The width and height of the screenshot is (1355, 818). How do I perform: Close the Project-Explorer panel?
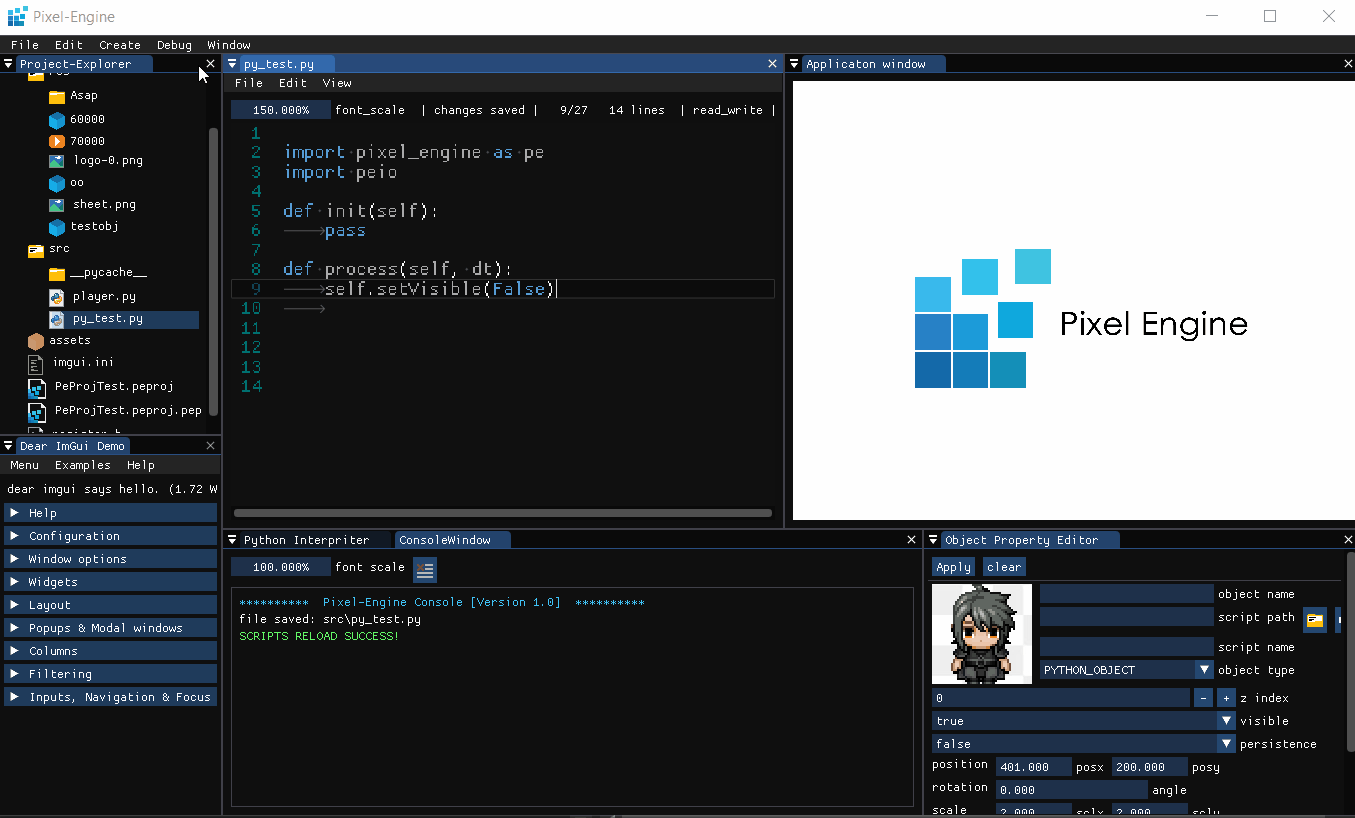pyautogui.click(x=210, y=64)
